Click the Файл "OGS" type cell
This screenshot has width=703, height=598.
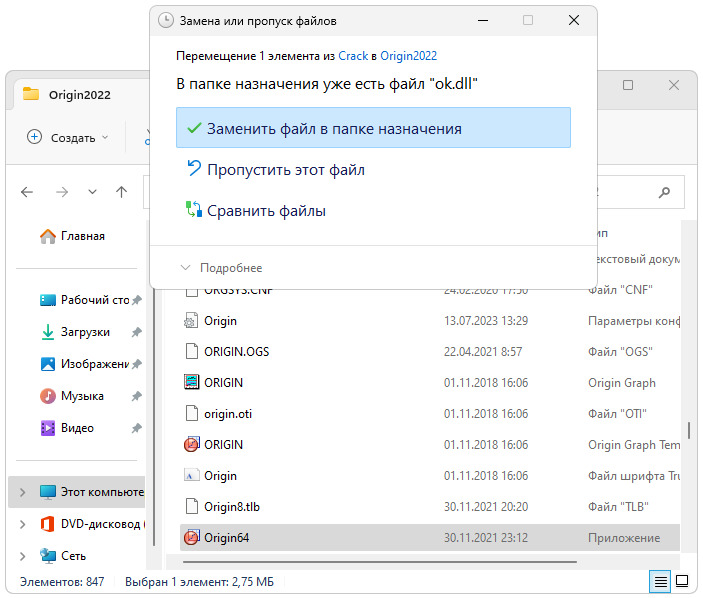click(x=620, y=352)
